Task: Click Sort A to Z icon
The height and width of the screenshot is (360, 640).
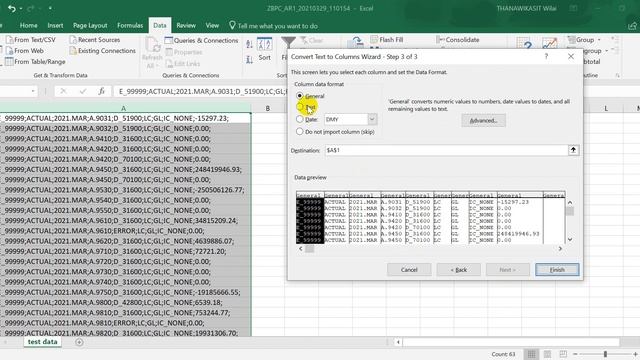Action: tap(249, 44)
